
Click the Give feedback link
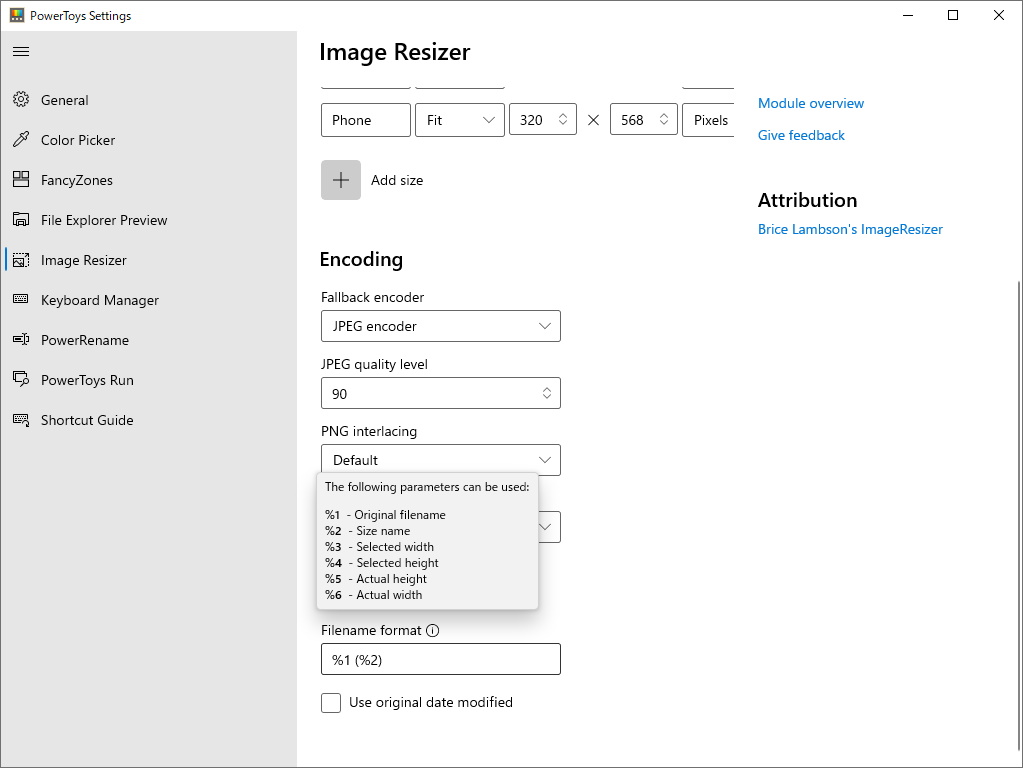(801, 135)
